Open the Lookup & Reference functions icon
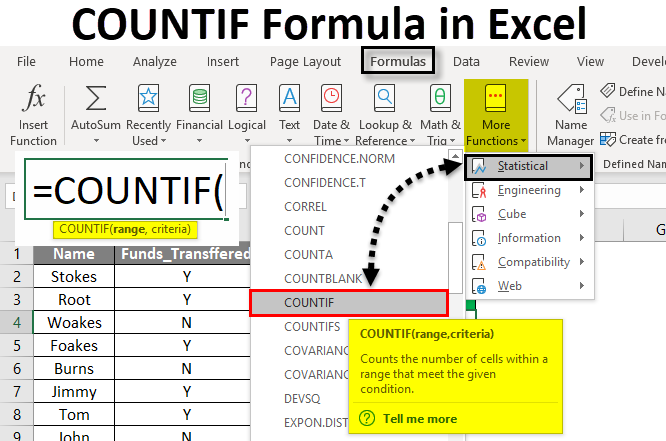This screenshot has width=666, height=441. pyautogui.click(x=384, y=98)
